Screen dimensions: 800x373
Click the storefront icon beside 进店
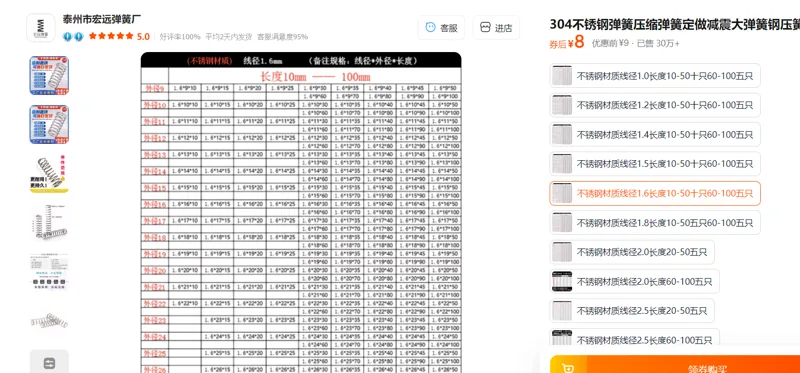(485, 28)
